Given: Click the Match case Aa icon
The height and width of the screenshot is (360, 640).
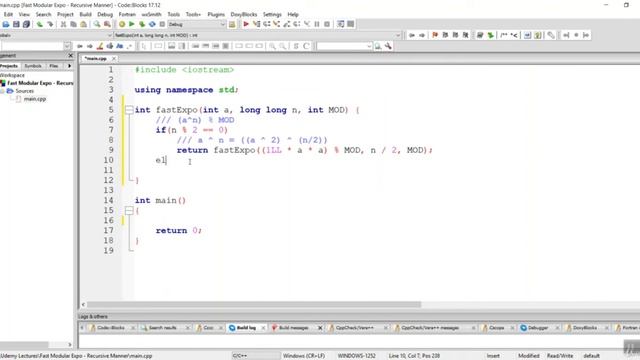Looking at the screenshot, I should [x=120, y=46].
